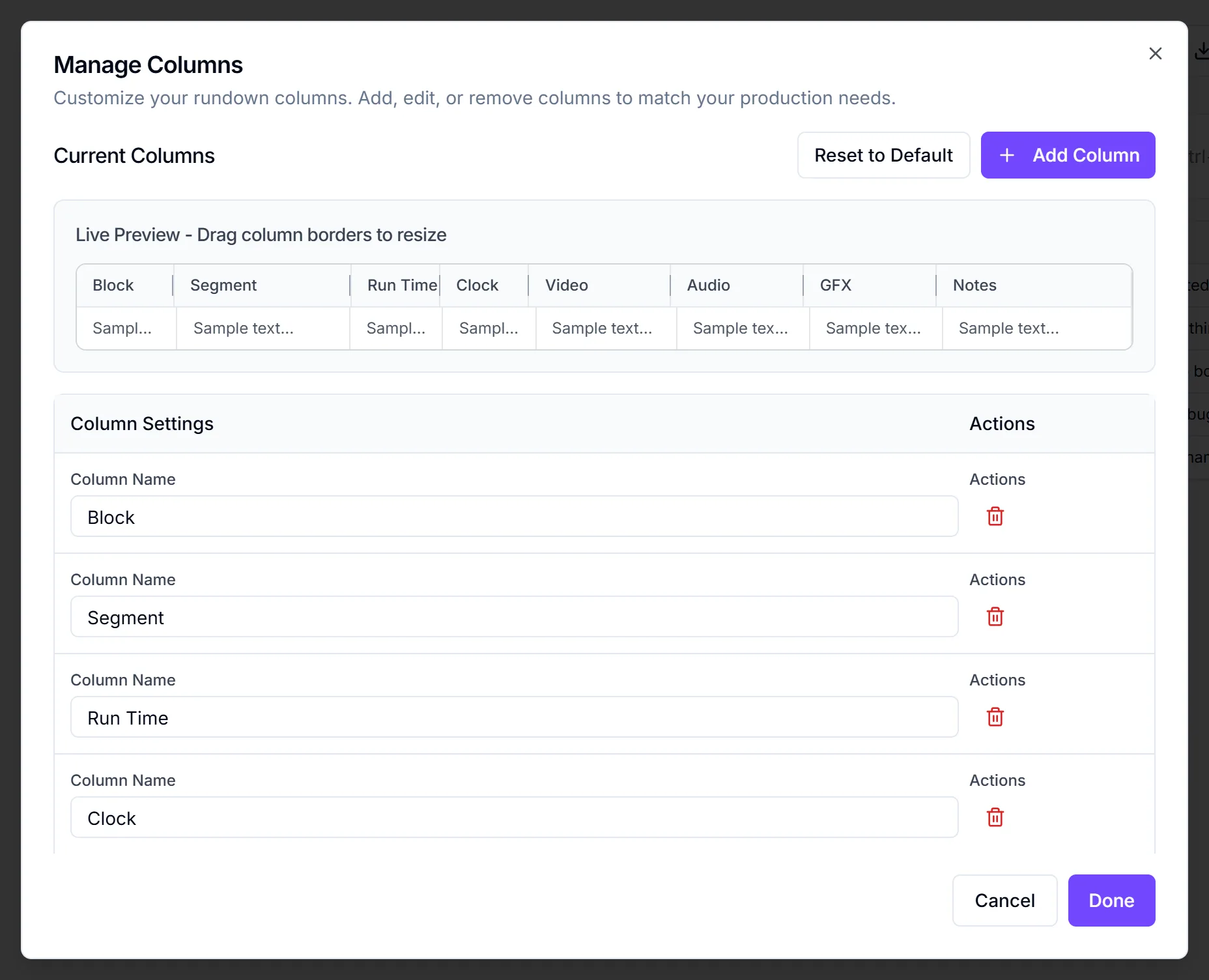This screenshot has width=1209, height=980.
Task: Select the Video header in live preview
Action: (599, 285)
